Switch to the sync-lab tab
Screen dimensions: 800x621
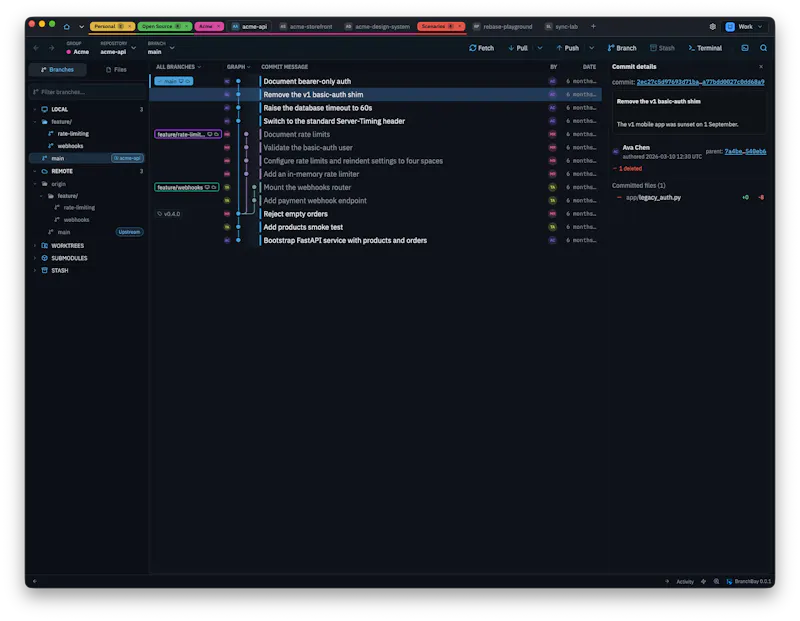coord(561,27)
